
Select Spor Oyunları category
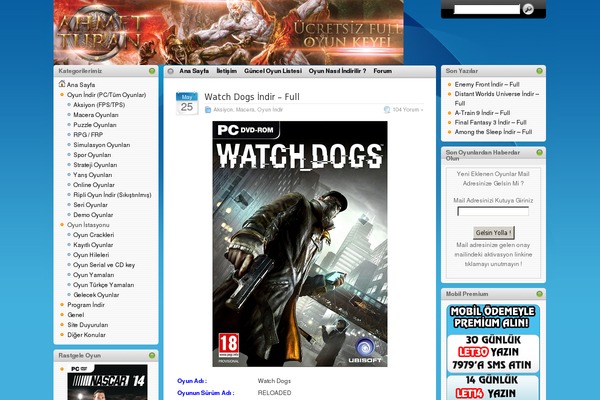[x=92, y=155]
